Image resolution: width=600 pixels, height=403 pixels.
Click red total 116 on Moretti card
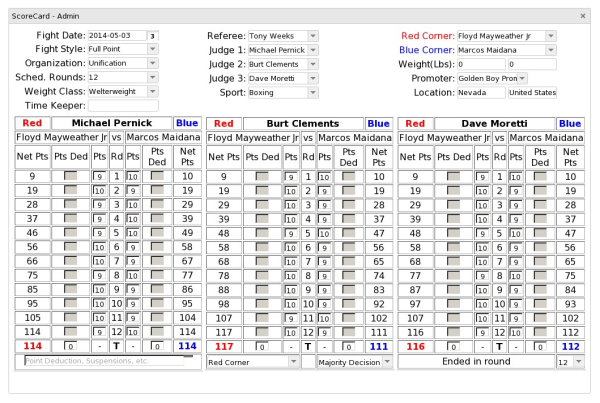[416, 346]
